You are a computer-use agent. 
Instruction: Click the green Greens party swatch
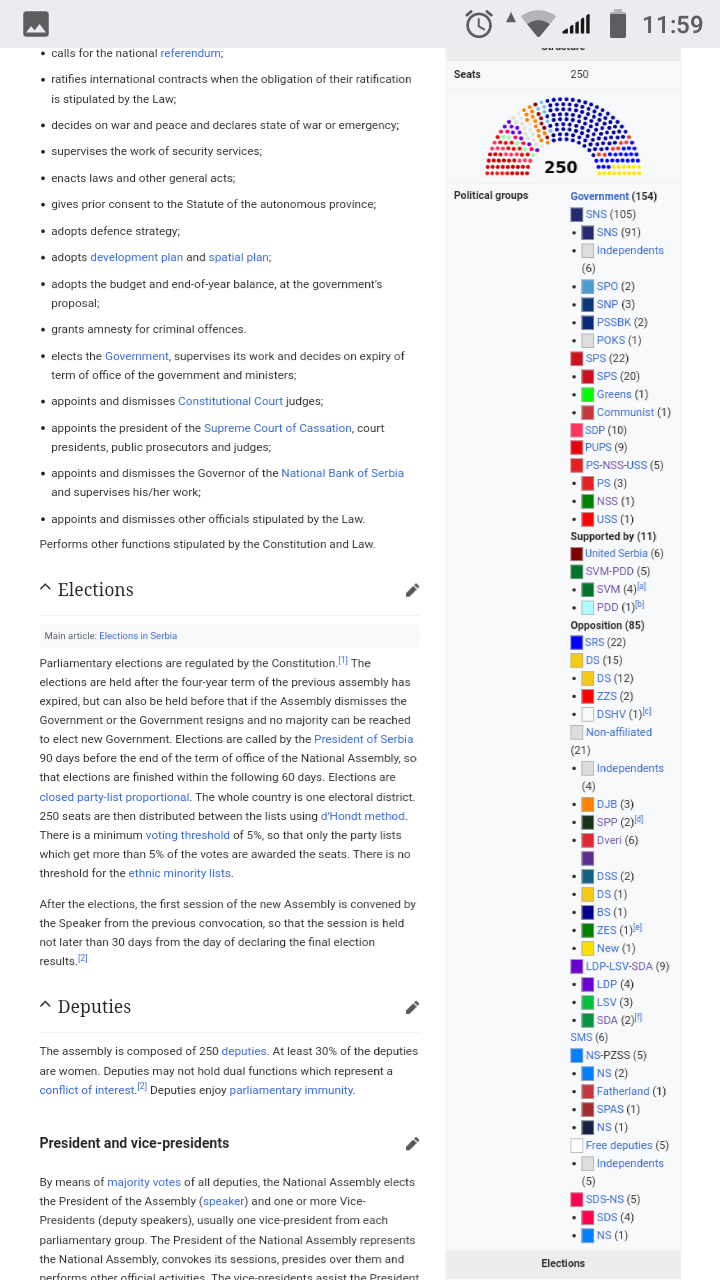(x=588, y=394)
